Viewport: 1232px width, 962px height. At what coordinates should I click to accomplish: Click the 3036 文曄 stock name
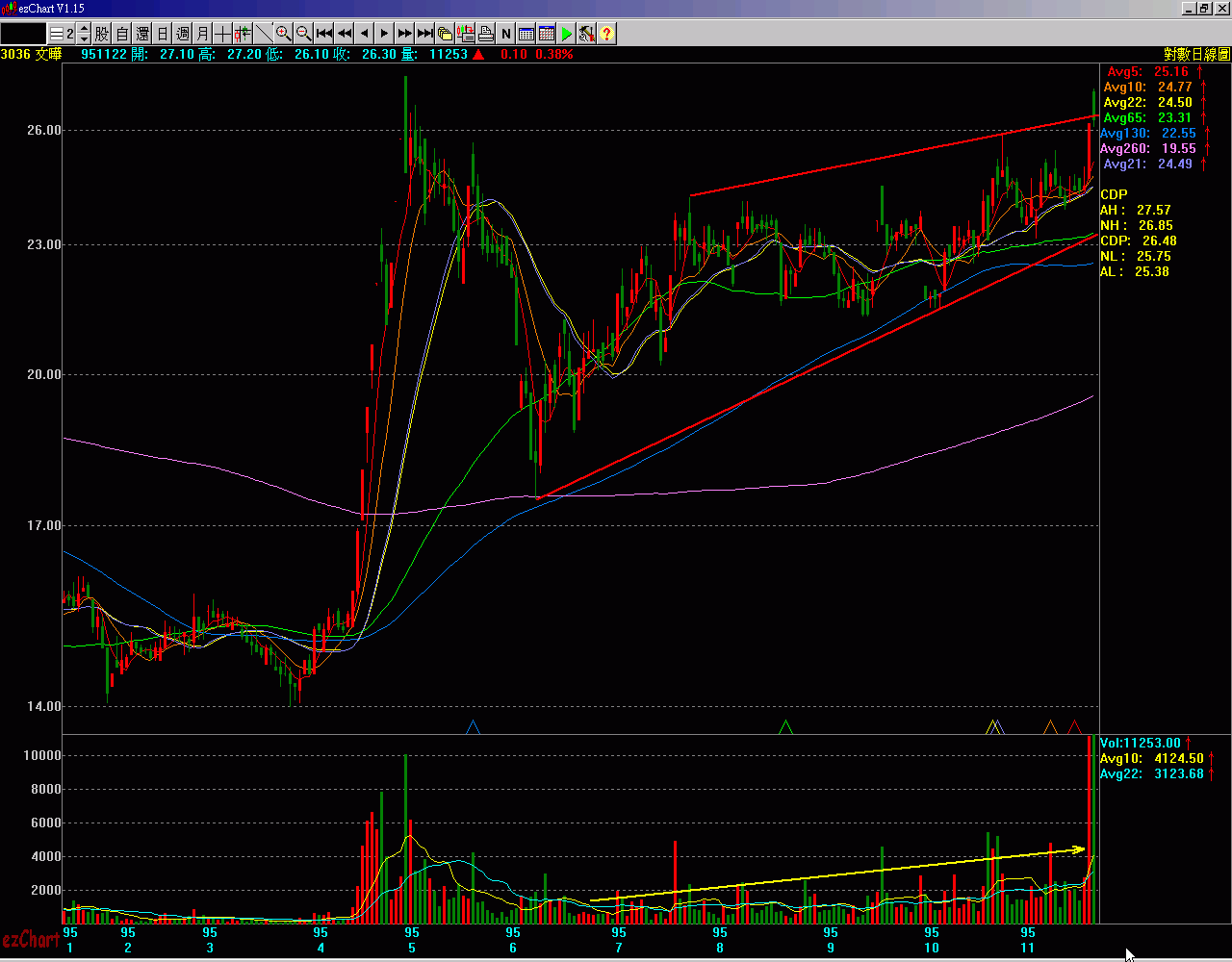(x=31, y=55)
